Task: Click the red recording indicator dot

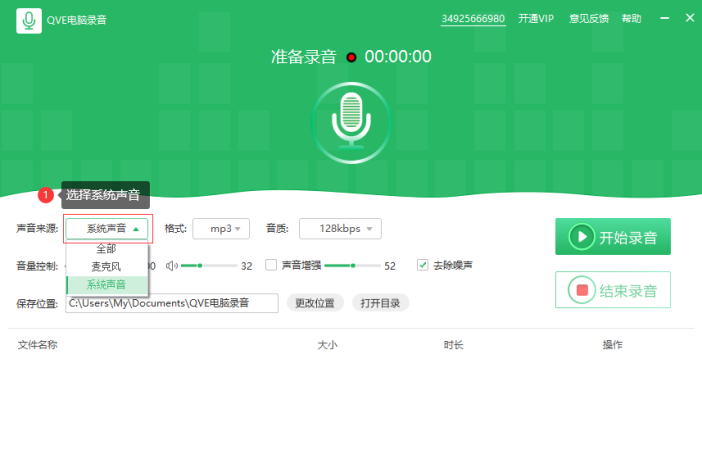Action: [351, 57]
